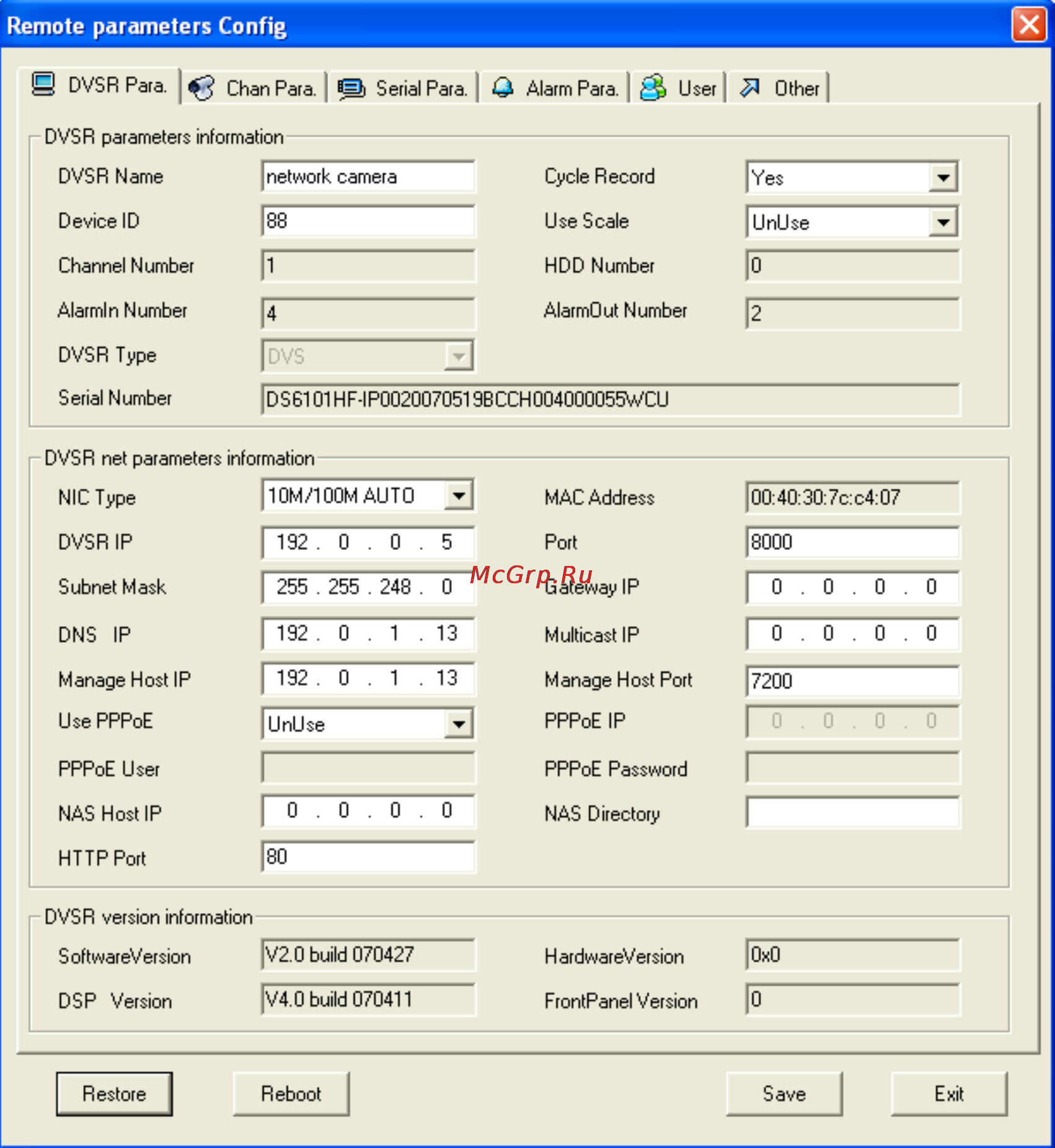Screen dimensions: 1055x1148
Task: Save the configuration
Action: 784,1094
